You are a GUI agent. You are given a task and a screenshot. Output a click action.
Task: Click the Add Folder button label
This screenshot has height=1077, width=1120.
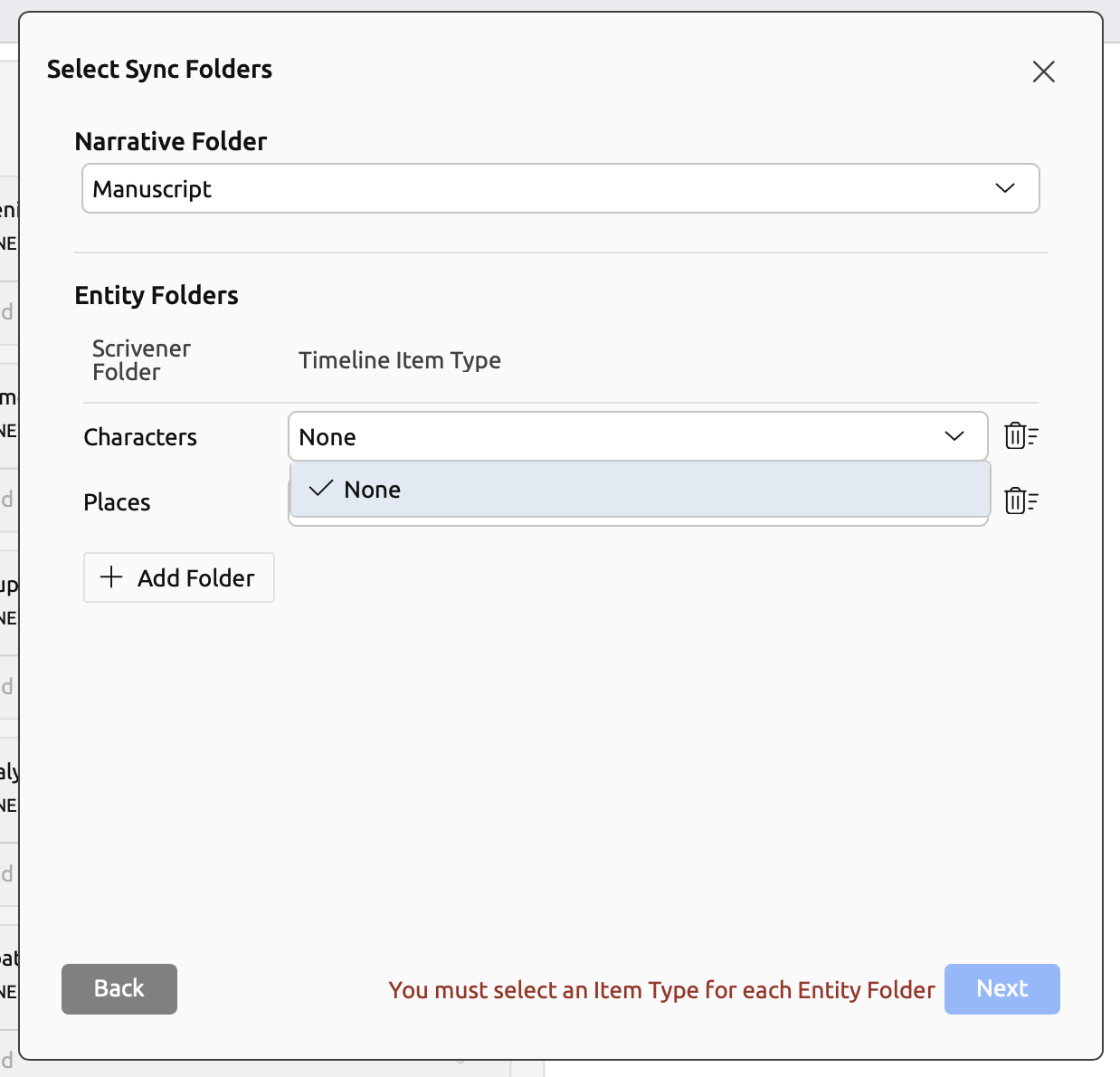tap(195, 577)
